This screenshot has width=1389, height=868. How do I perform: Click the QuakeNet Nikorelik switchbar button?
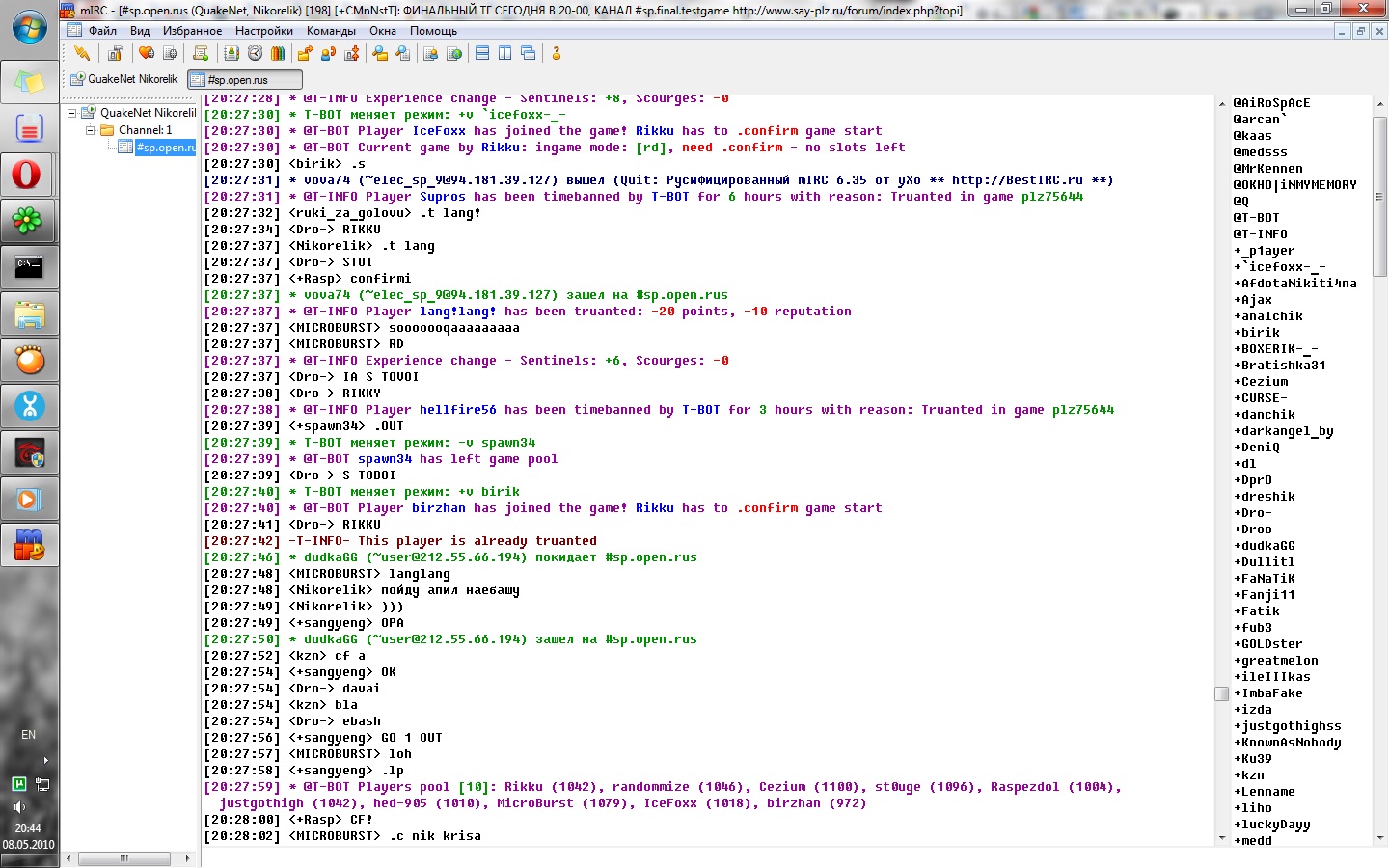point(124,79)
